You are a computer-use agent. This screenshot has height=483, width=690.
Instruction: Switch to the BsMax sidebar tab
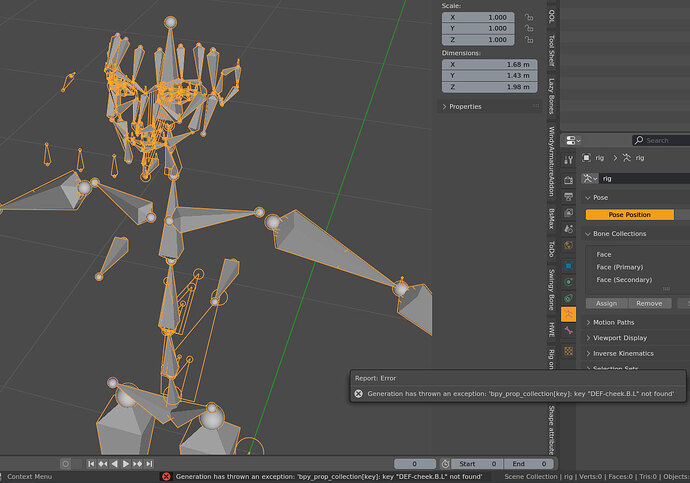coord(551,219)
